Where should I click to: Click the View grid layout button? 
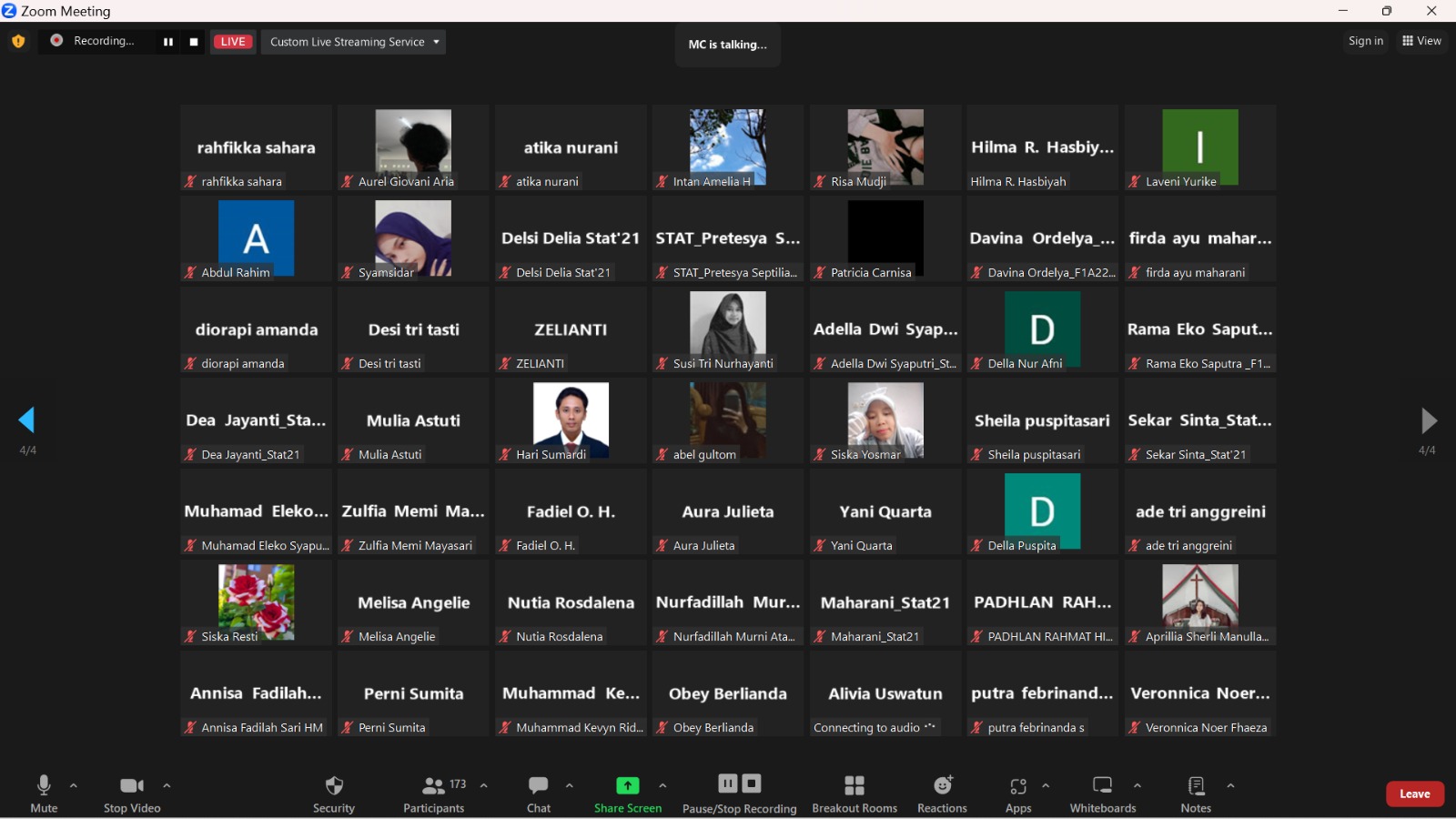pyautogui.click(x=1421, y=41)
